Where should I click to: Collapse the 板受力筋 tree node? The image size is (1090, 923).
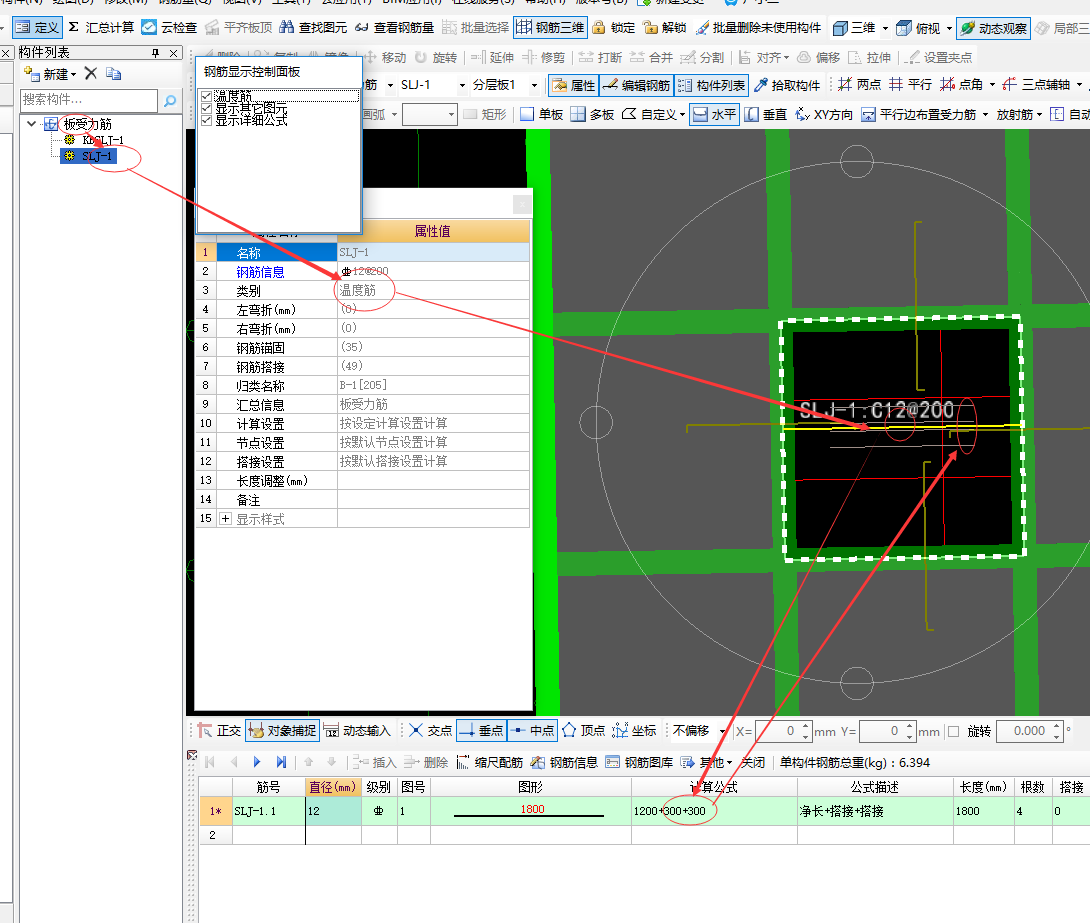(x=31, y=124)
